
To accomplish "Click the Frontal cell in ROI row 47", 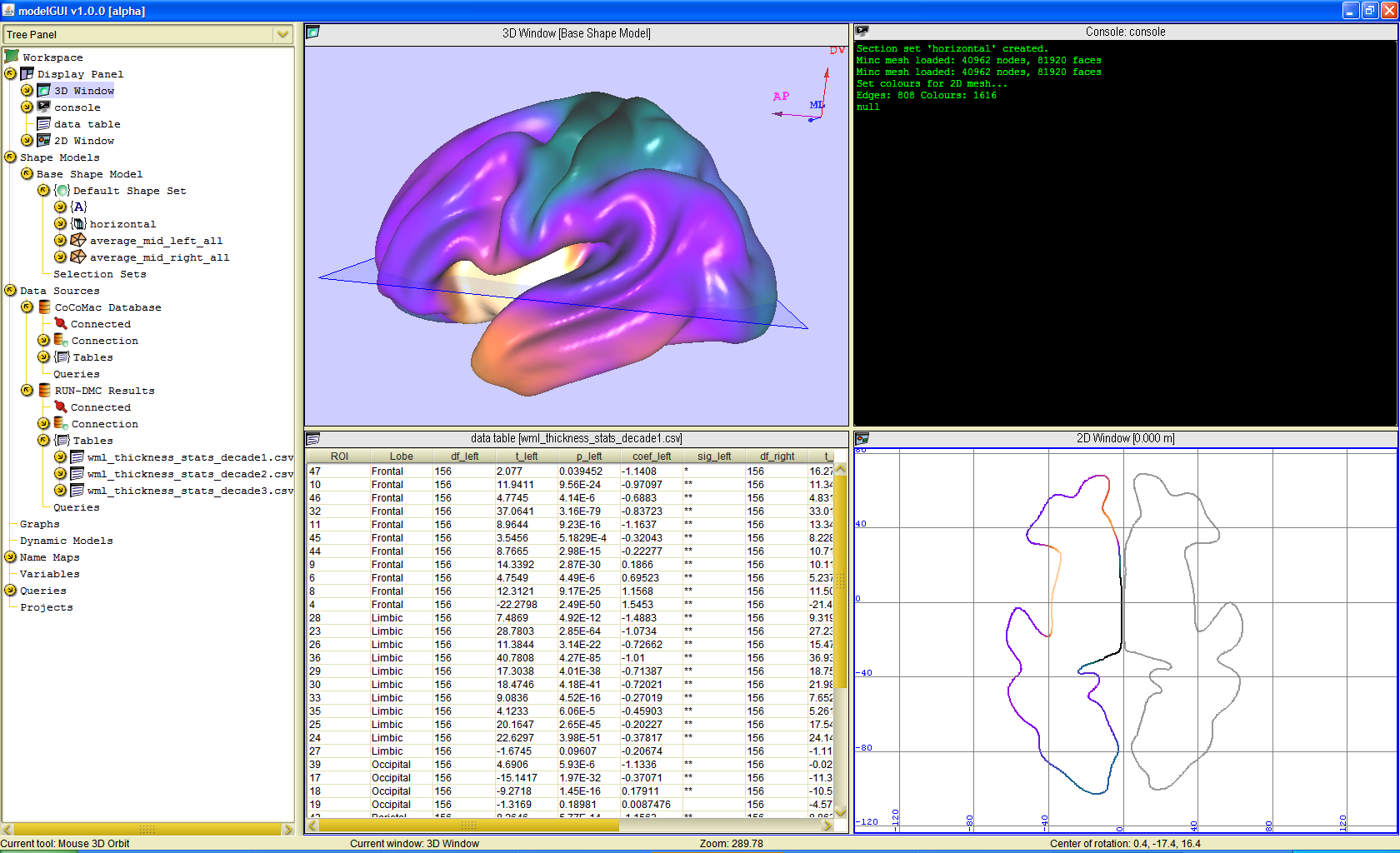I will (x=387, y=471).
